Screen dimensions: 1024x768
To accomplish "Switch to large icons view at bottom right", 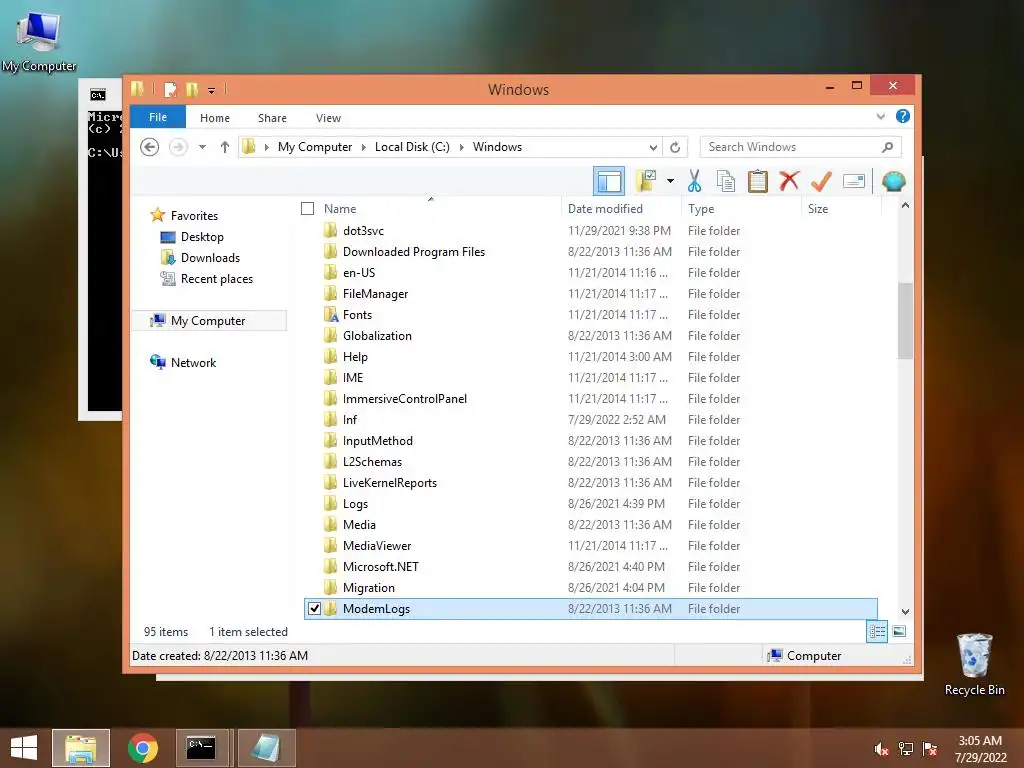I will point(899,632).
